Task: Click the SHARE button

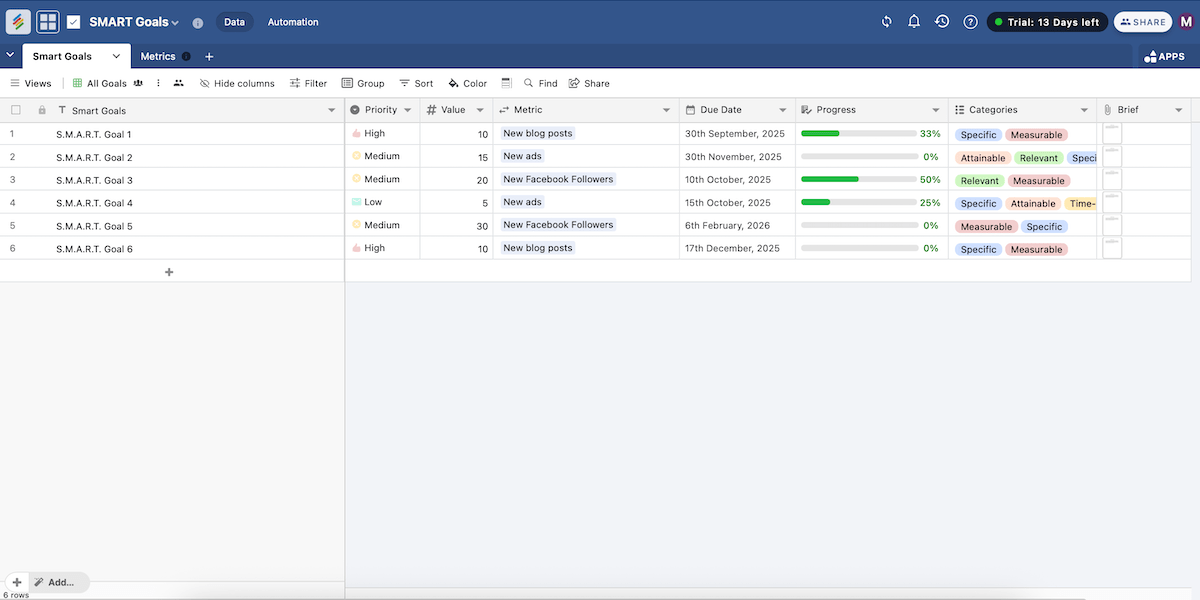Action: coord(1142,21)
